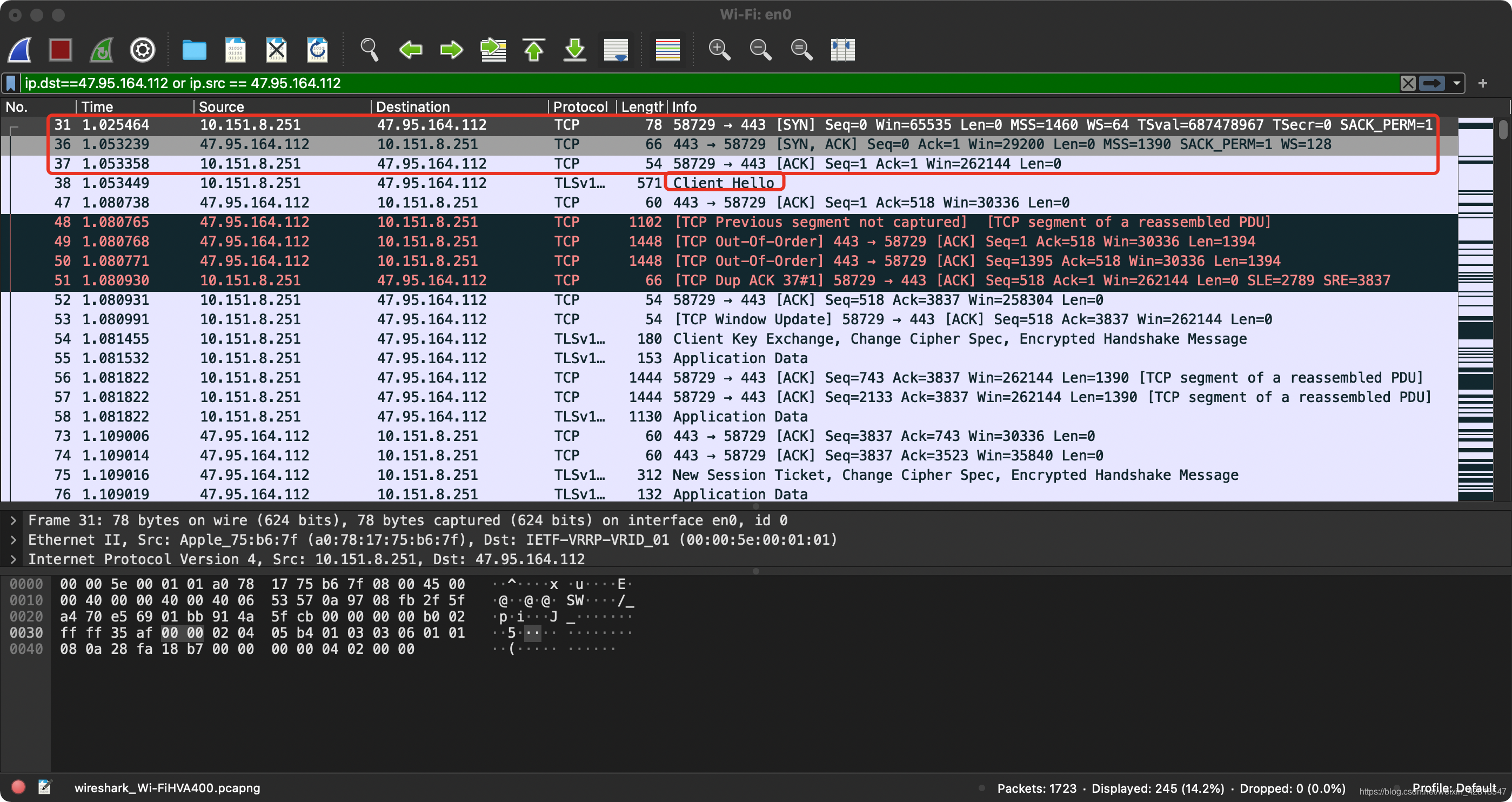Add a display filter button
This screenshot has height=802, width=1512.
click(x=1483, y=83)
